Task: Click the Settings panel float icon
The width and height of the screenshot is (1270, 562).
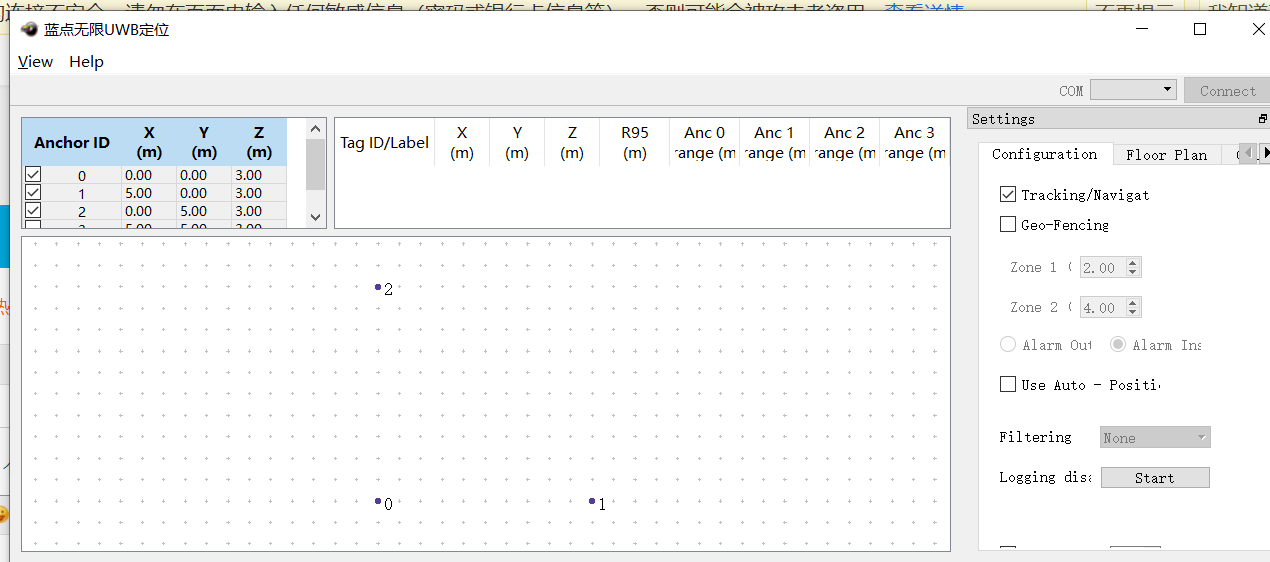Action: click(x=1263, y=119)
